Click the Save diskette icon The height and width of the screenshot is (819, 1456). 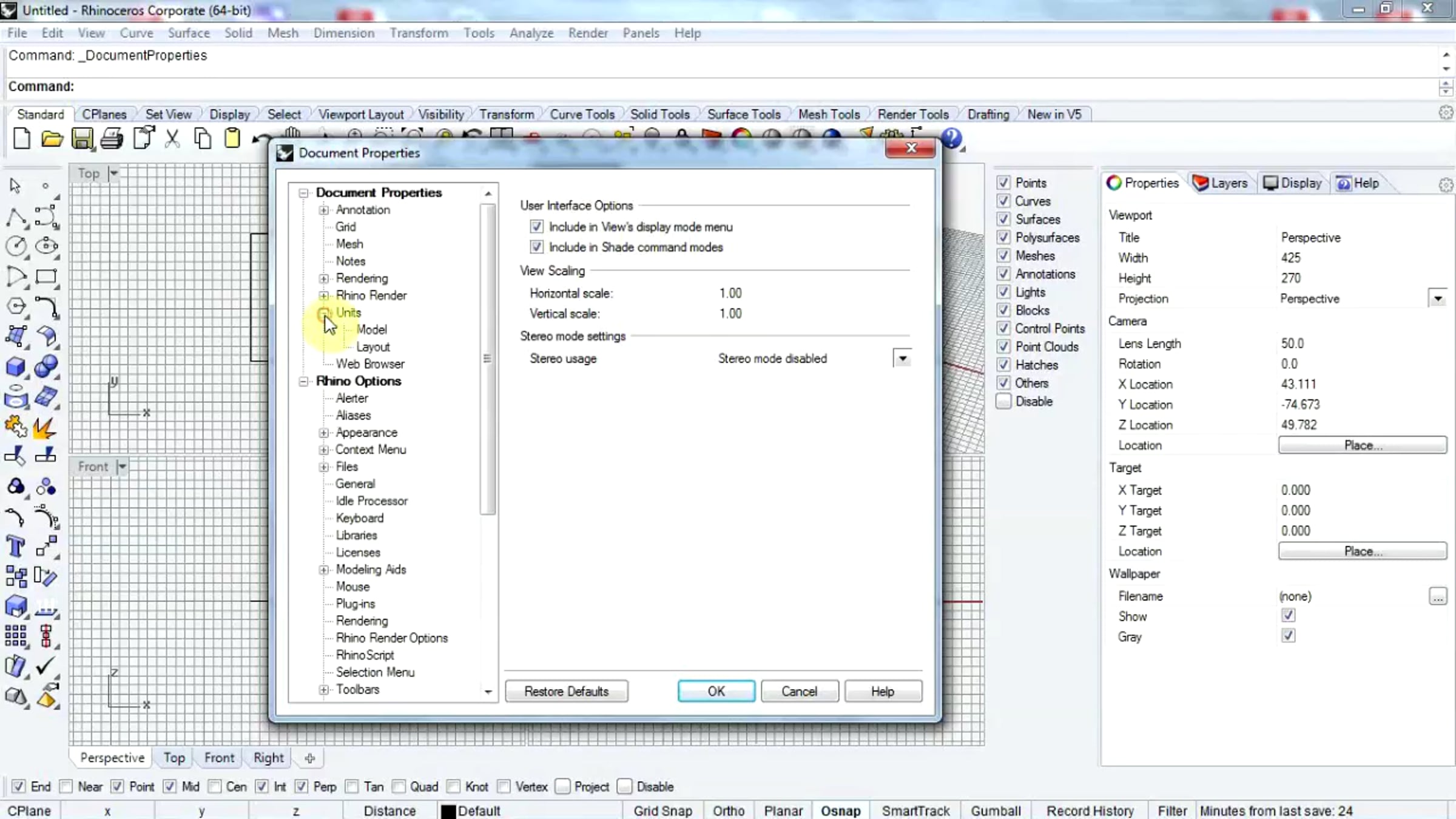pos(82,139)
